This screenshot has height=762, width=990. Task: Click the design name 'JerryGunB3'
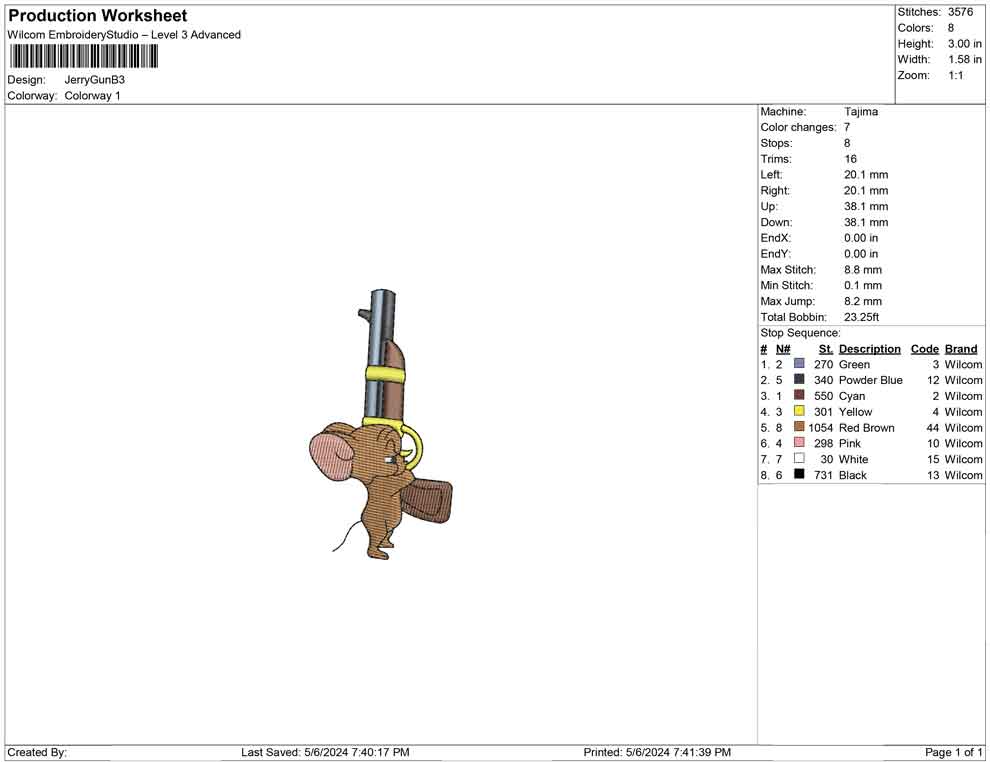tap(95, 80)
